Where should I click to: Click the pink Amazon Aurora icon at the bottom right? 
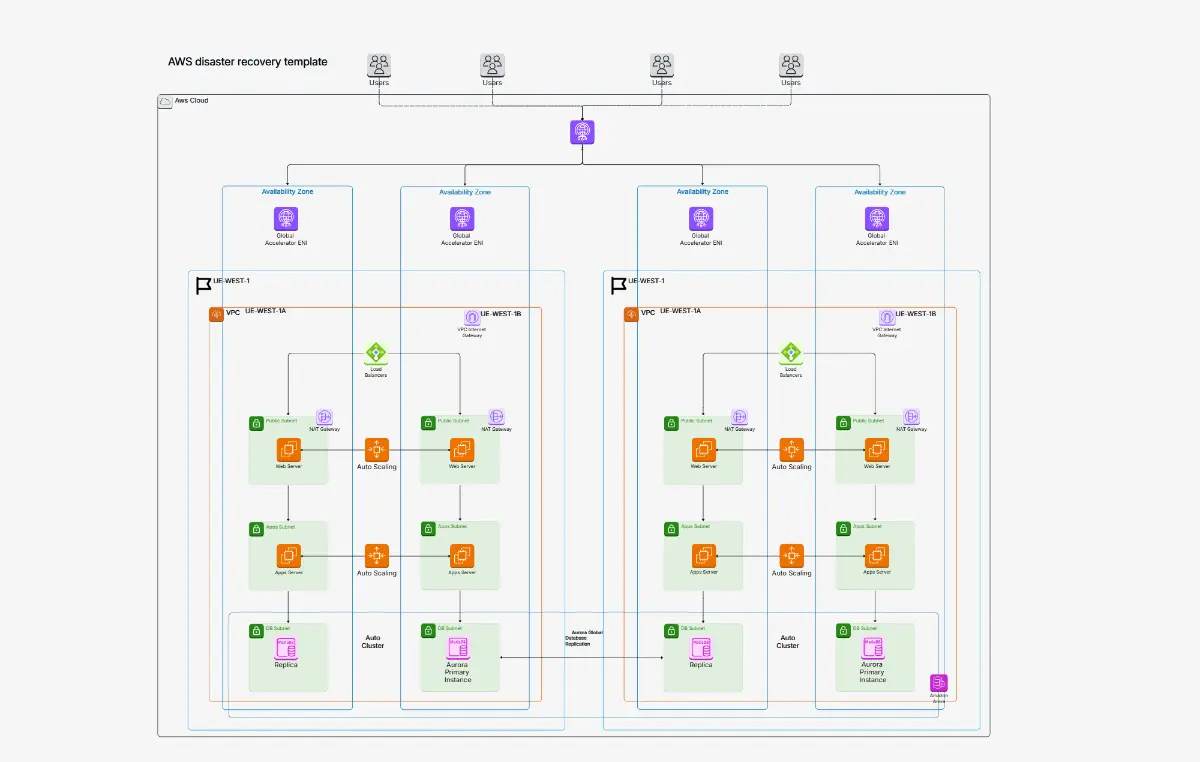[938, 682]
